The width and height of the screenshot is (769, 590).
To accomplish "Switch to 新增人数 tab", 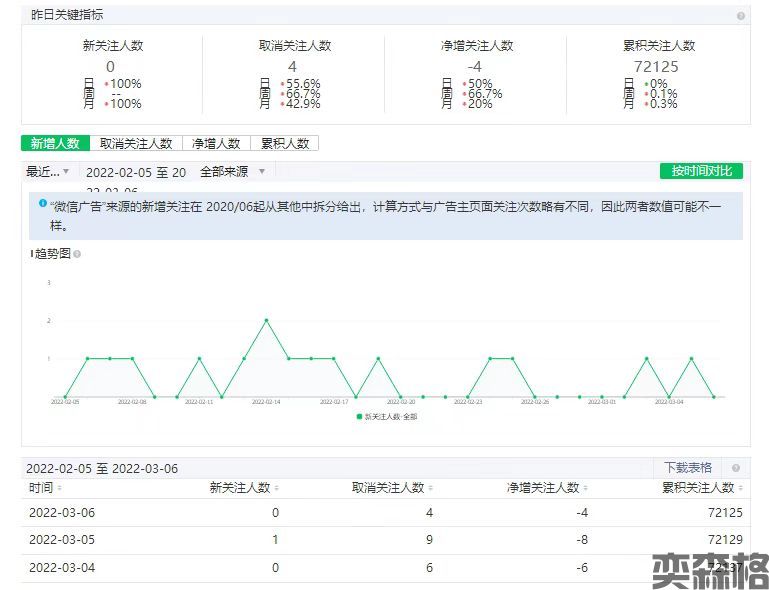I will [x=55, y=144].
